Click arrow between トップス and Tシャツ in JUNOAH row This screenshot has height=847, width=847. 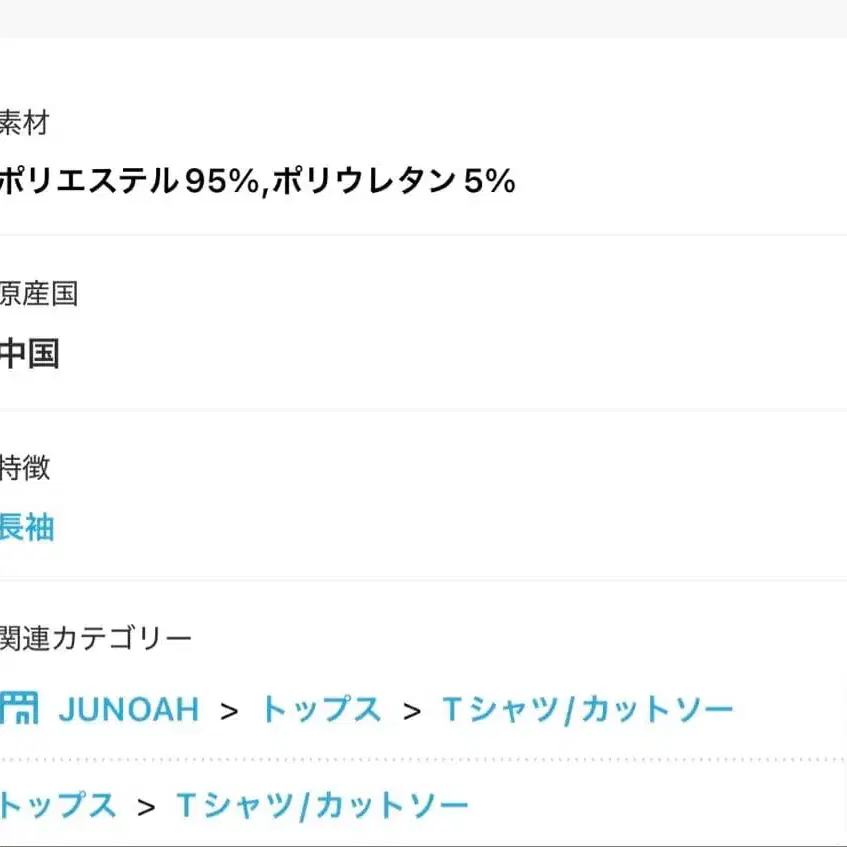click(x=412, y=711)
